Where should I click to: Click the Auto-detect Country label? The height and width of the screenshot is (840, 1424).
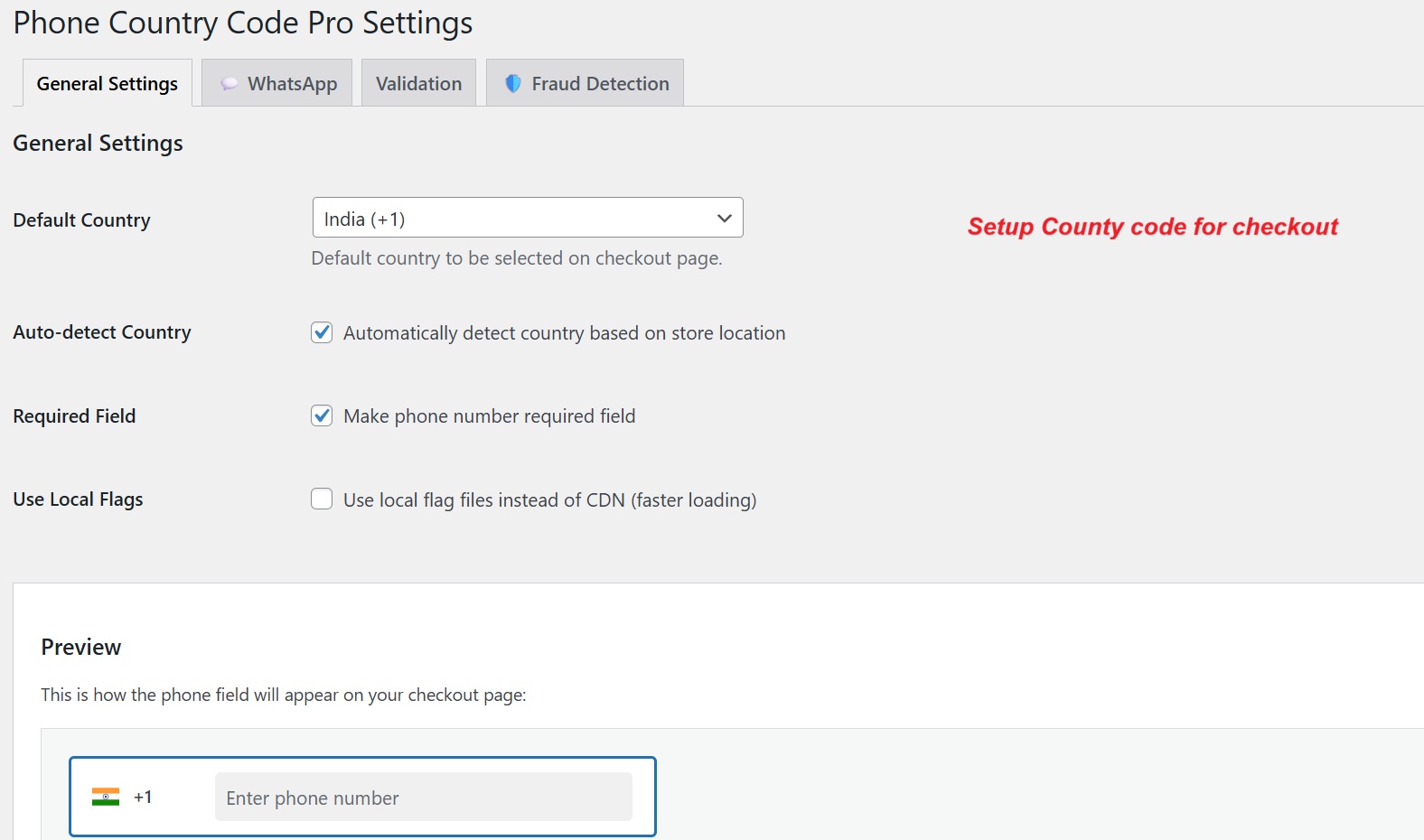[x=102, y=332]
